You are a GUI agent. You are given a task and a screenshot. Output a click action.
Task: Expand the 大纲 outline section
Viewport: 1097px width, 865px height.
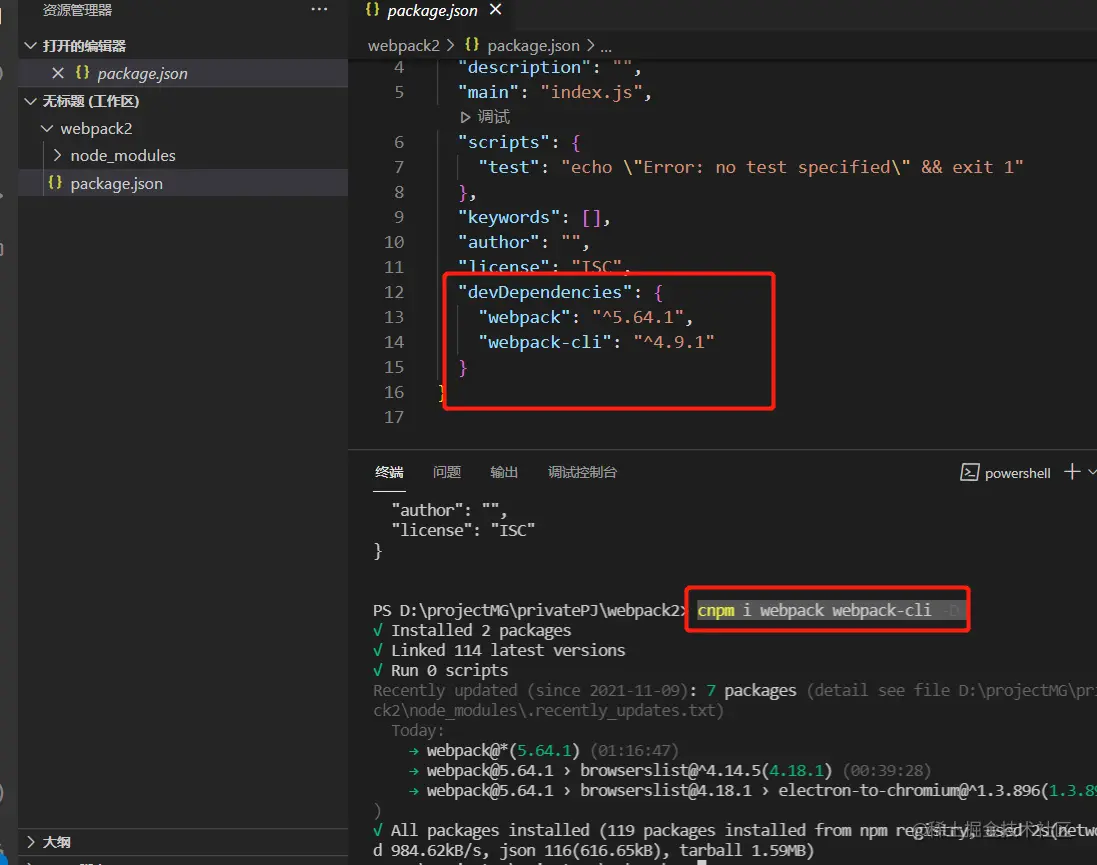tap(30, 842)
